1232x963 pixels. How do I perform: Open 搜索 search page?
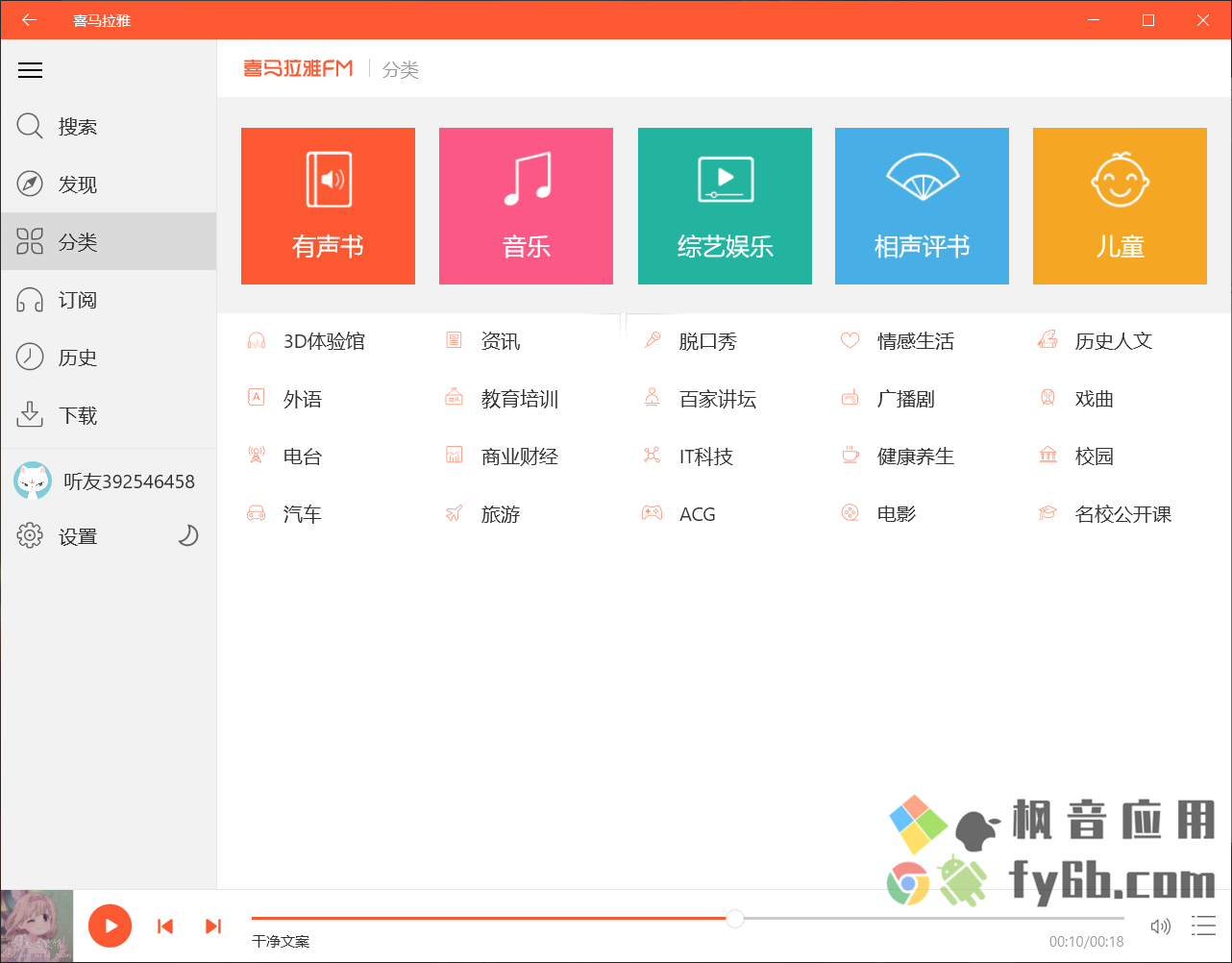click(x=109, y=127)
